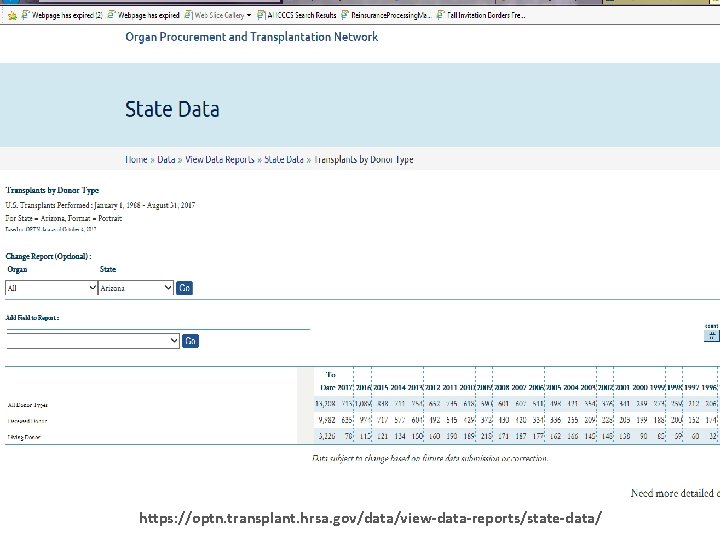720x540 pixels.
Task: Open the Organ dropdown showing All
Action: [x=51, y=288]
